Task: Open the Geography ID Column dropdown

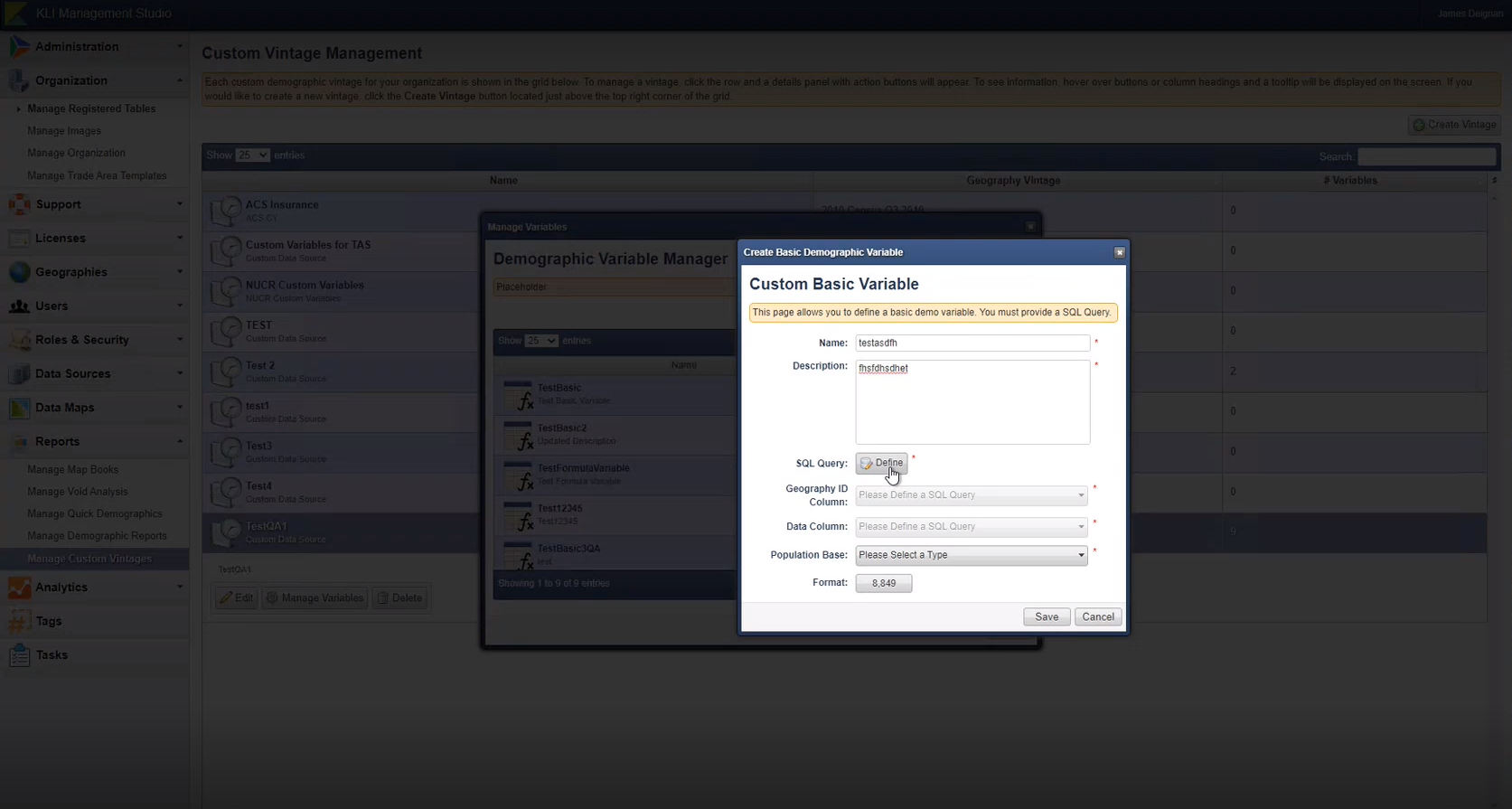Action: 971,495
